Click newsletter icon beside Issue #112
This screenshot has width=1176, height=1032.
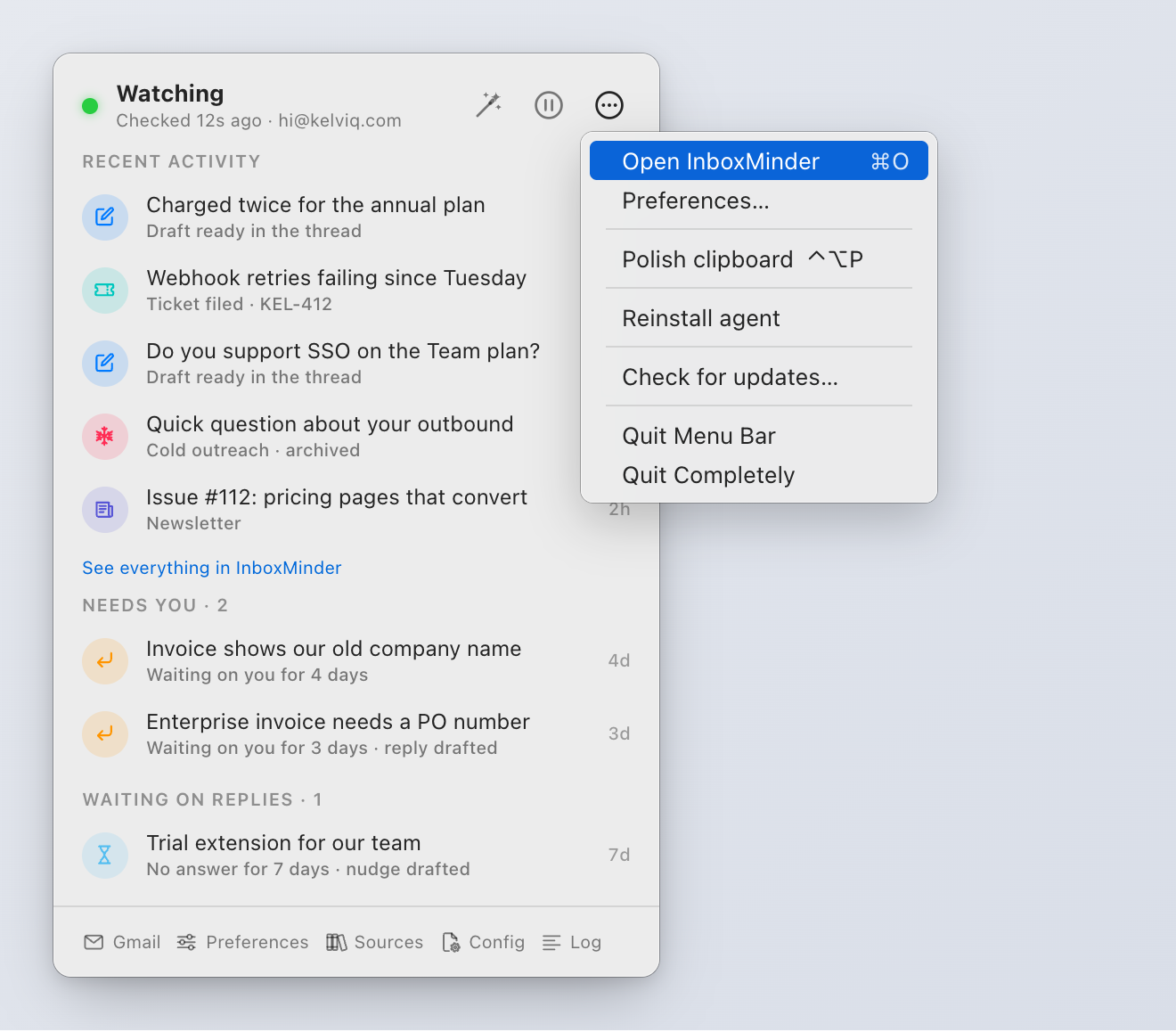coord(105,510)
